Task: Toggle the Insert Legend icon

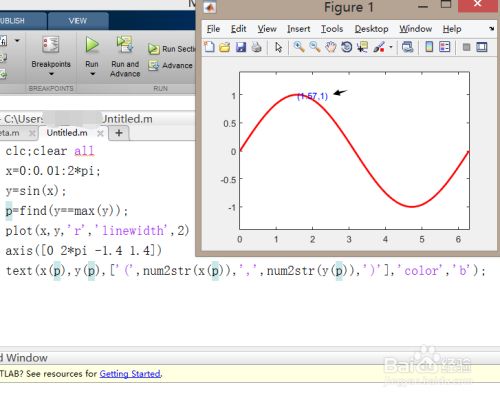Action: point(445,47)
